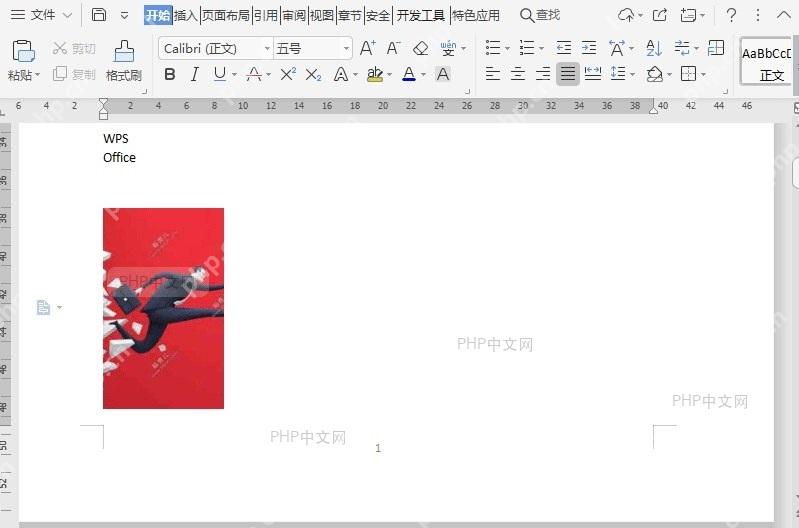799x528 pixels.
Task: Click the Save document icon
Action: pyautogui.click(x=99, y=15)
